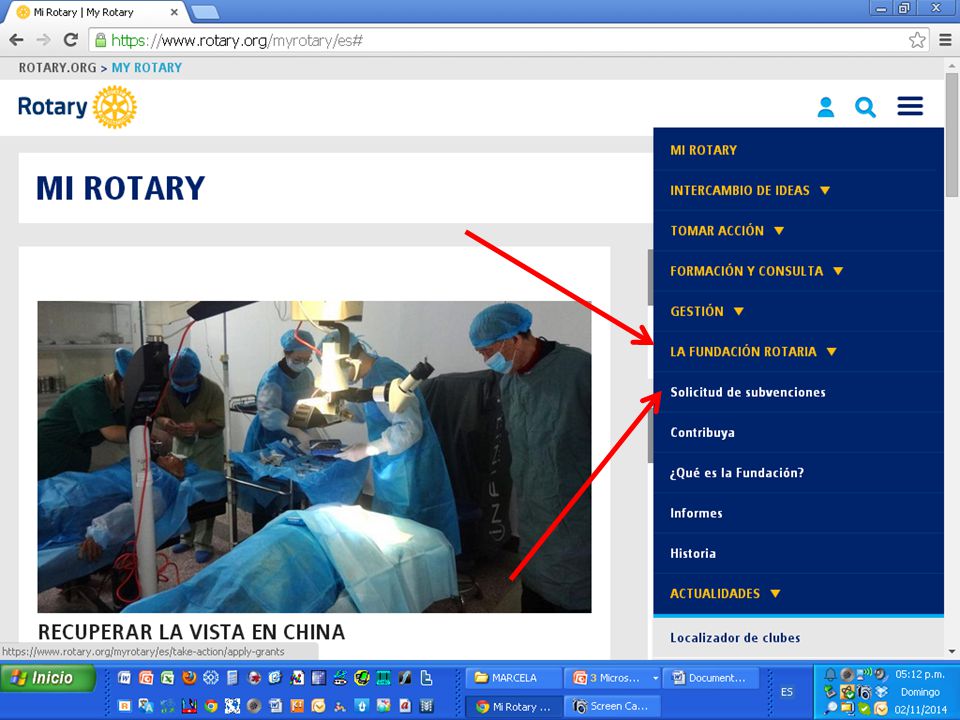Expand INTERCAMBIO DE IDEAS submenu
Viewport: 960px width, 720px height.
point(825,190)
